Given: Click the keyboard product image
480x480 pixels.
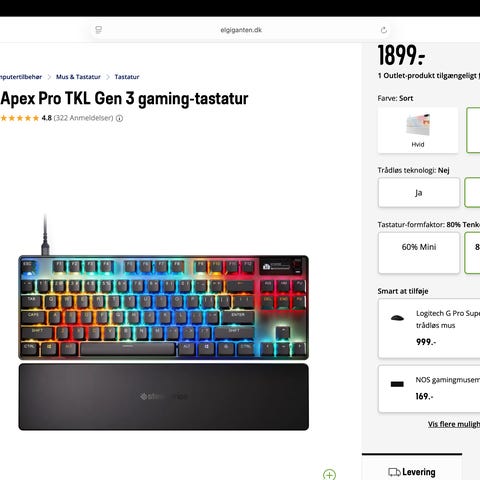Looking at the screenshot, I should coord(163,322).
